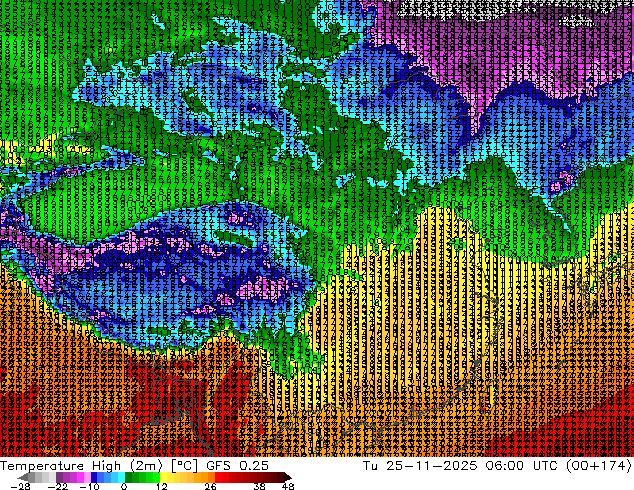Image resolution: width=634 pixels, height=490 pixels.
Task: Click the 'GFS 0.25' model label
Action: point(237,465)
